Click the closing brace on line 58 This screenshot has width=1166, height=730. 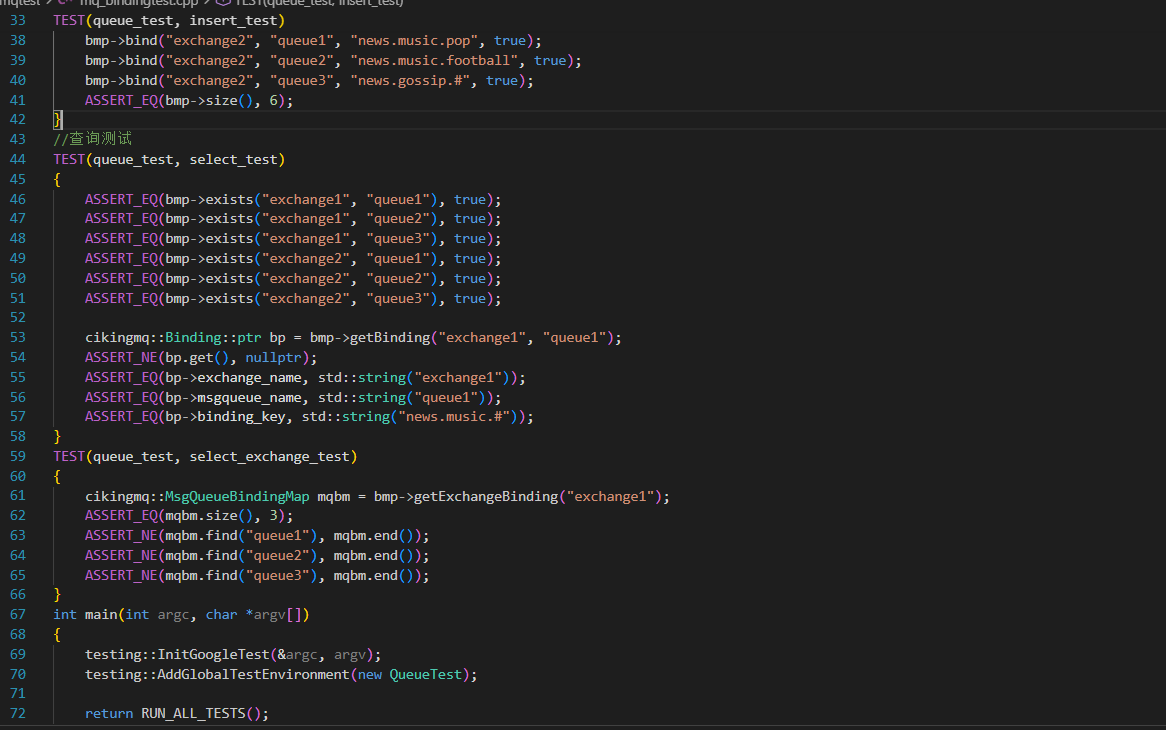(57, 436)
